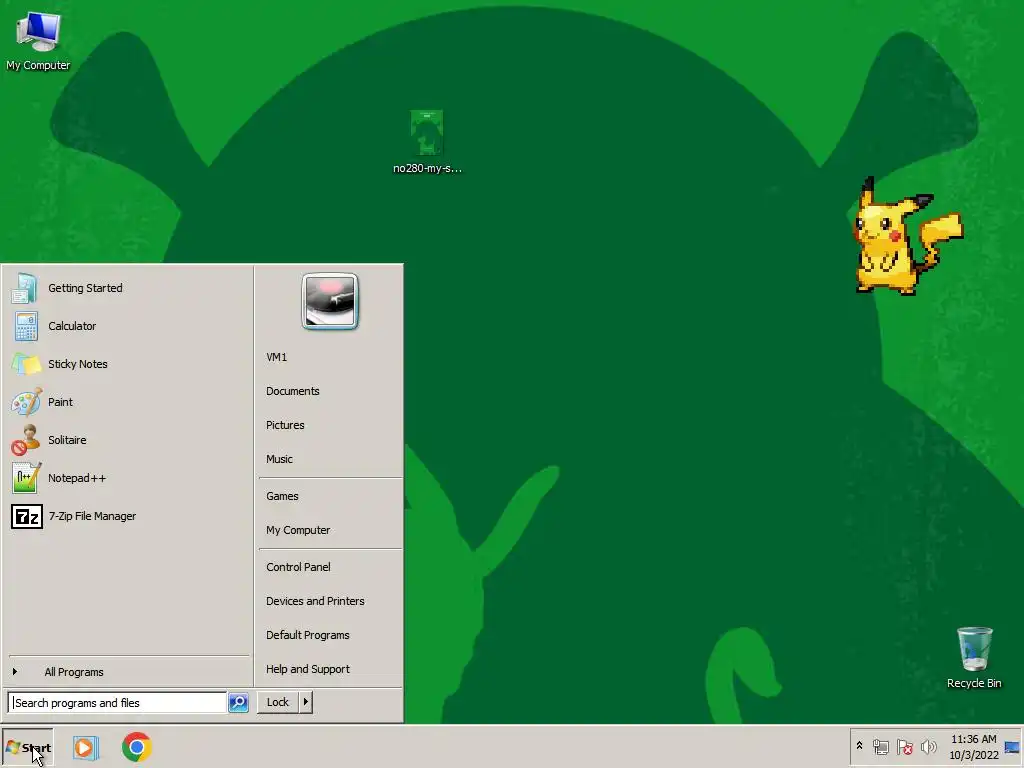Click the Lock button
This screenshot has width=1024, height=768.
point(278,702)
